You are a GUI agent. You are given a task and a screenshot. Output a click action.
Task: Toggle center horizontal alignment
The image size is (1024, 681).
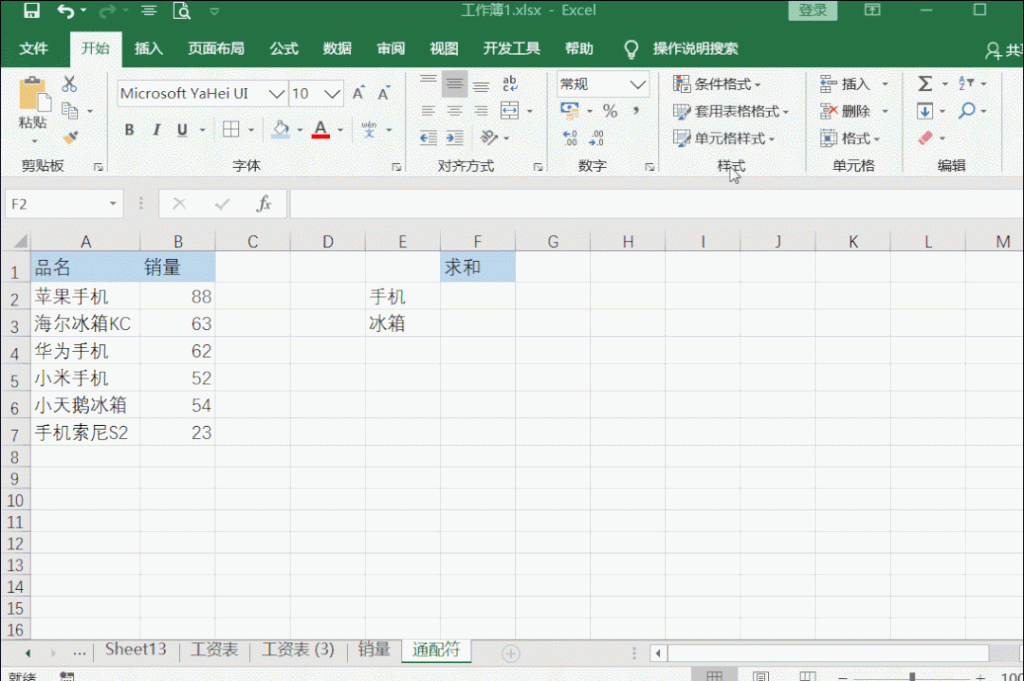pyautogui.click(x=455, y=111)
